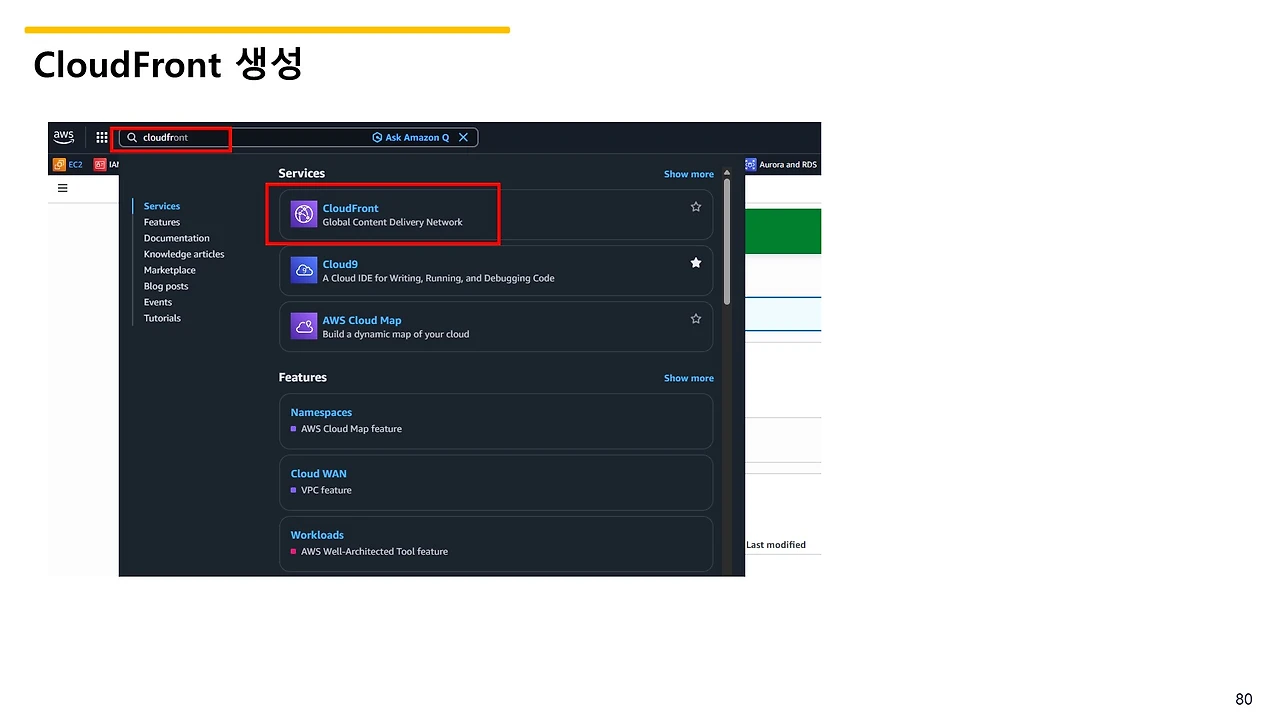The height and width of the screenshot is (720, 1280).
Task: Click the magnifier icon in the search bar
Action: tap(132, 137)
